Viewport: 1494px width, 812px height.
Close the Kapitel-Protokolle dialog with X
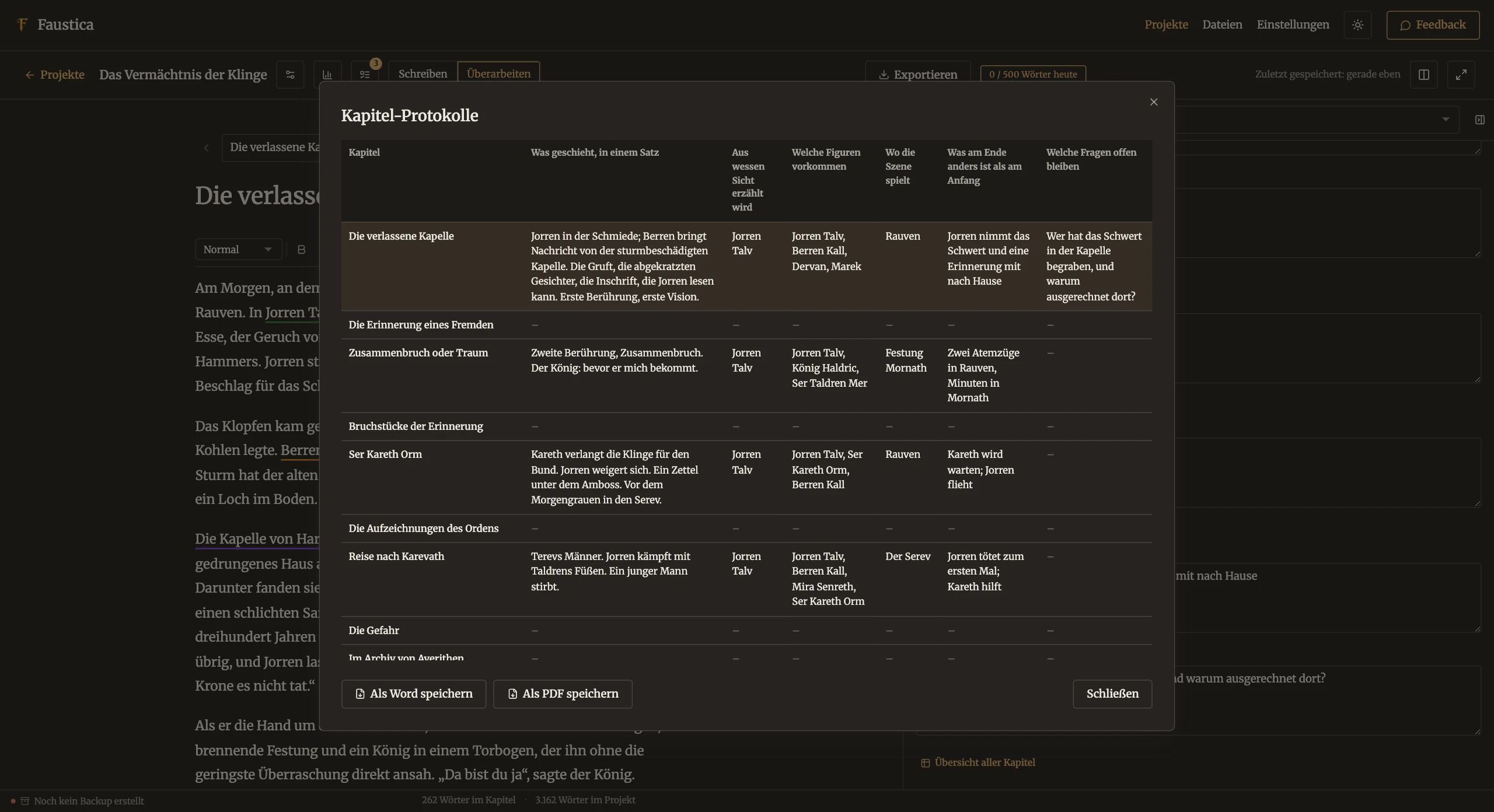coord(1154,102)
